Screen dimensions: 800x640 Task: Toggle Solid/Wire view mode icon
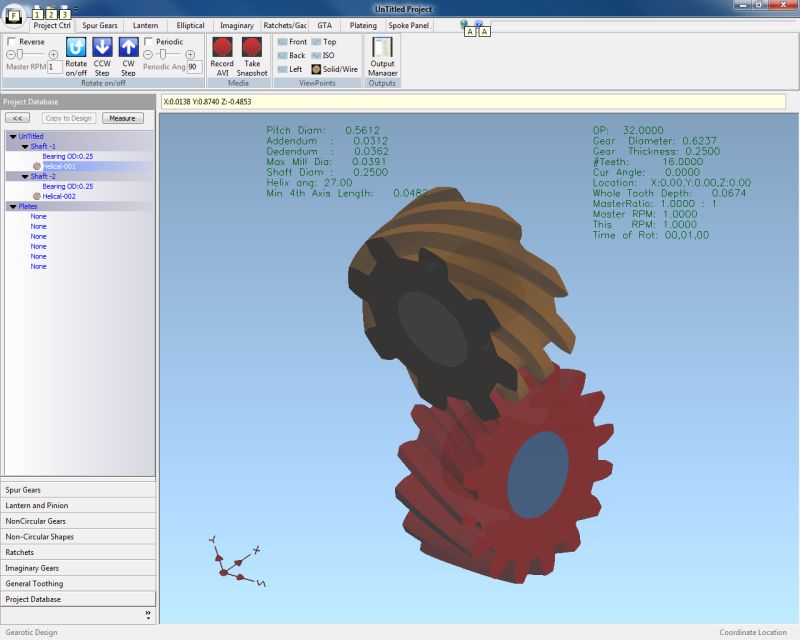pyautogui.click(x=316, y=69)
